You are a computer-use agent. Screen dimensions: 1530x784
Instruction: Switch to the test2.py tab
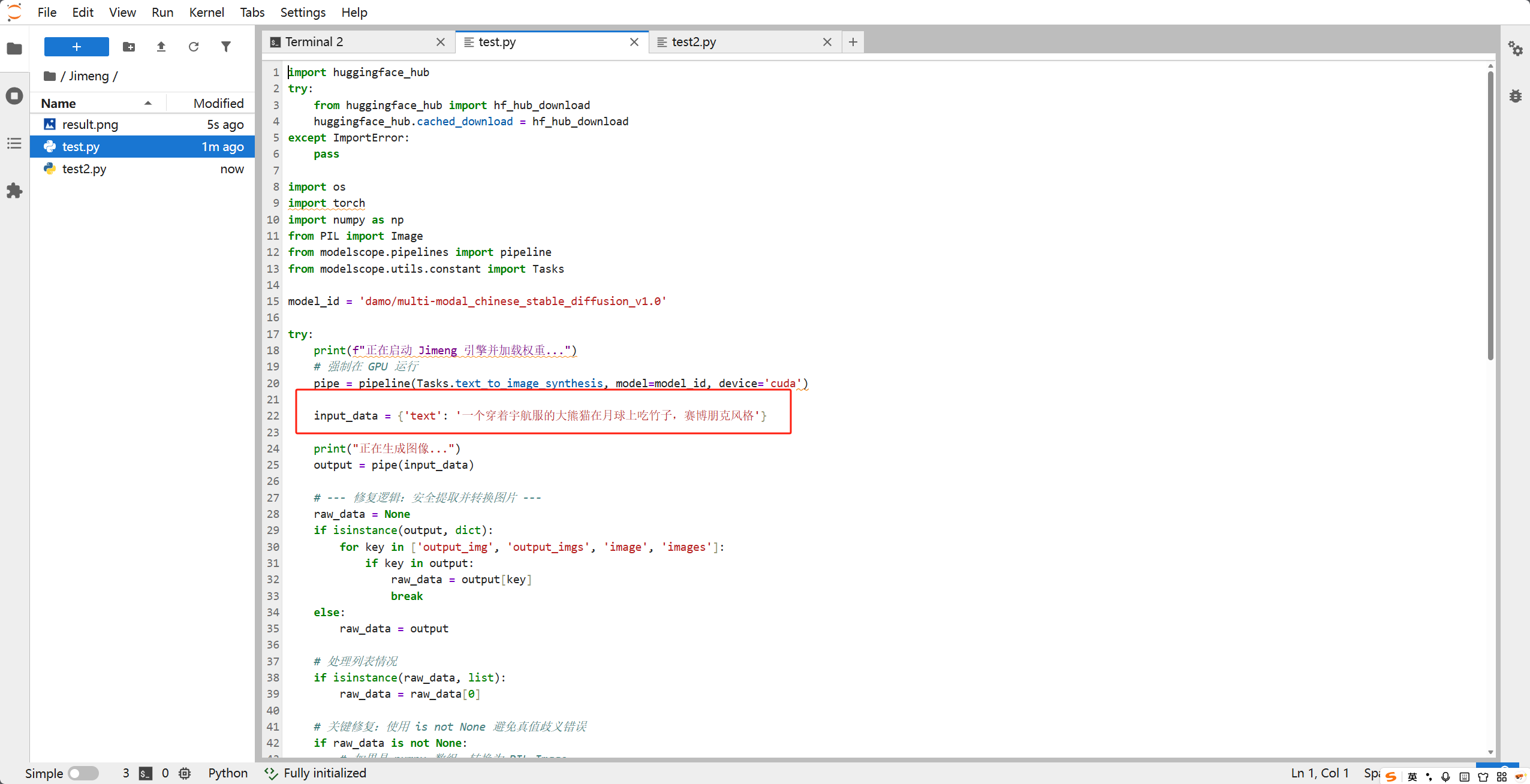click(694, 42)
